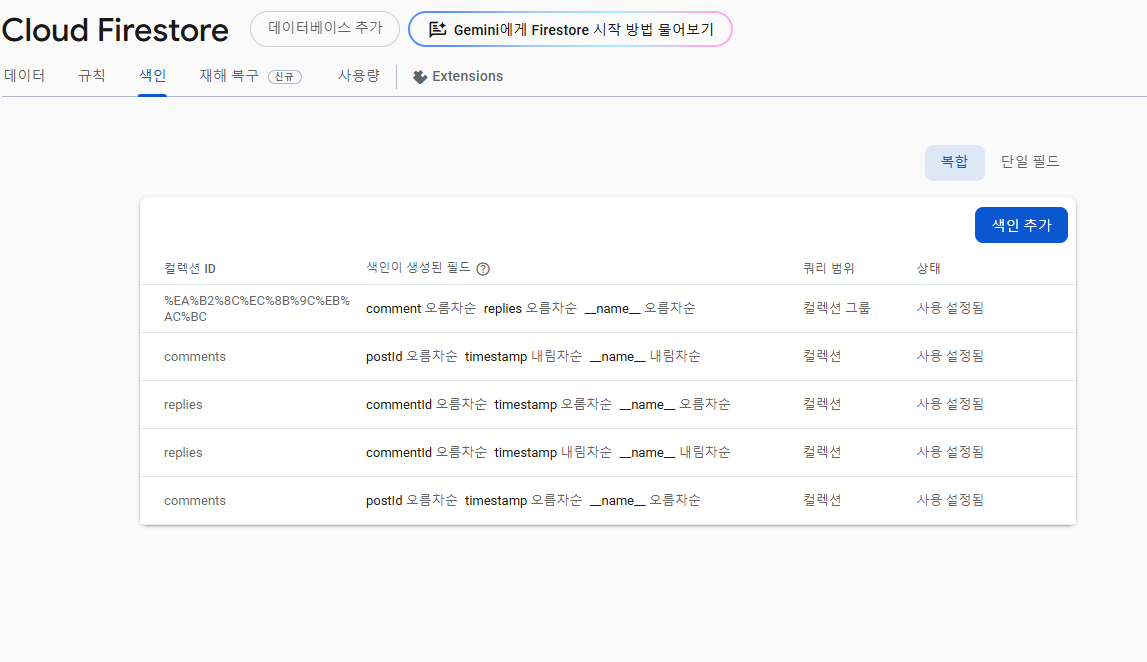
Task: Click the 색인 추가 button
Action: (x=1021, y=225)
